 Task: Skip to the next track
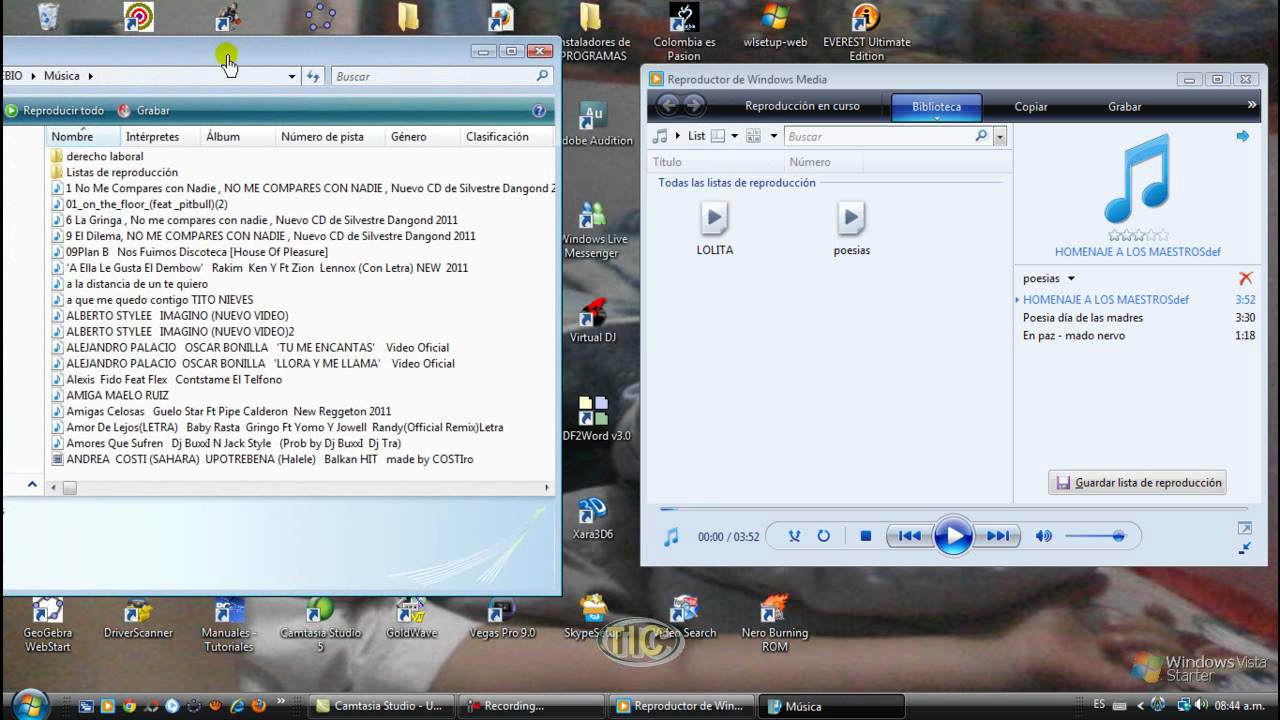point(998,536)
